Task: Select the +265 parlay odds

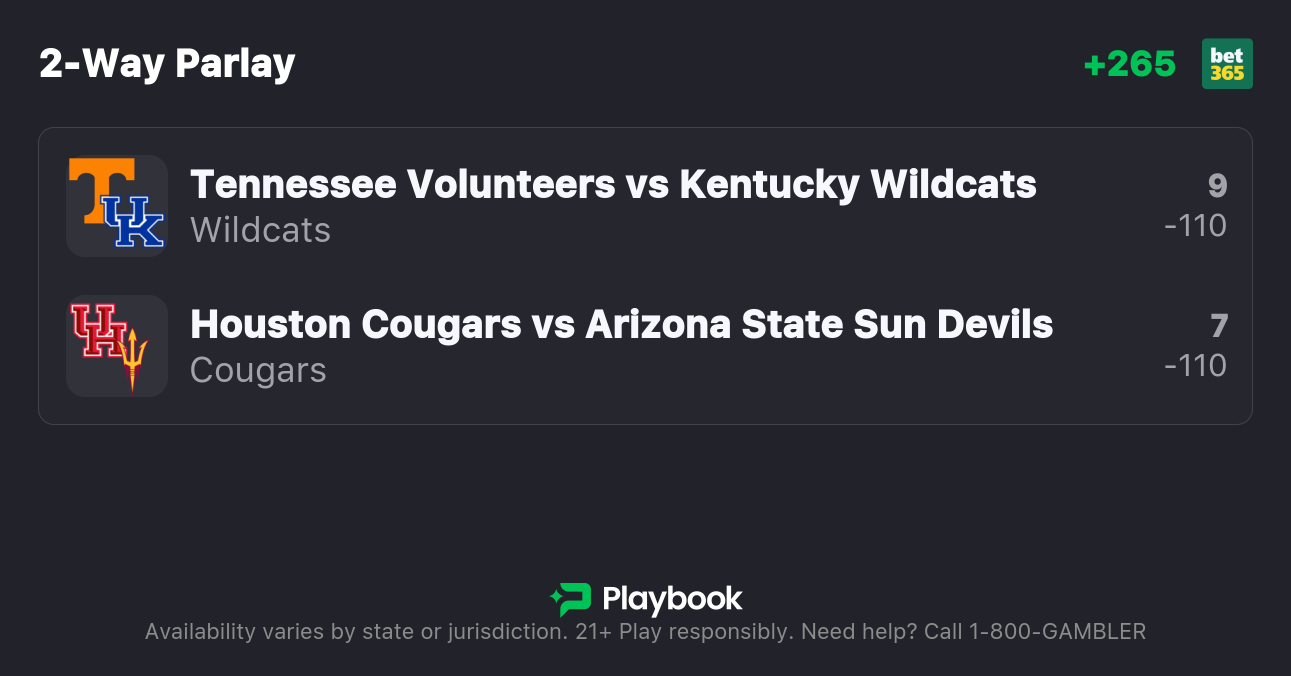Action: (1129, 64)
